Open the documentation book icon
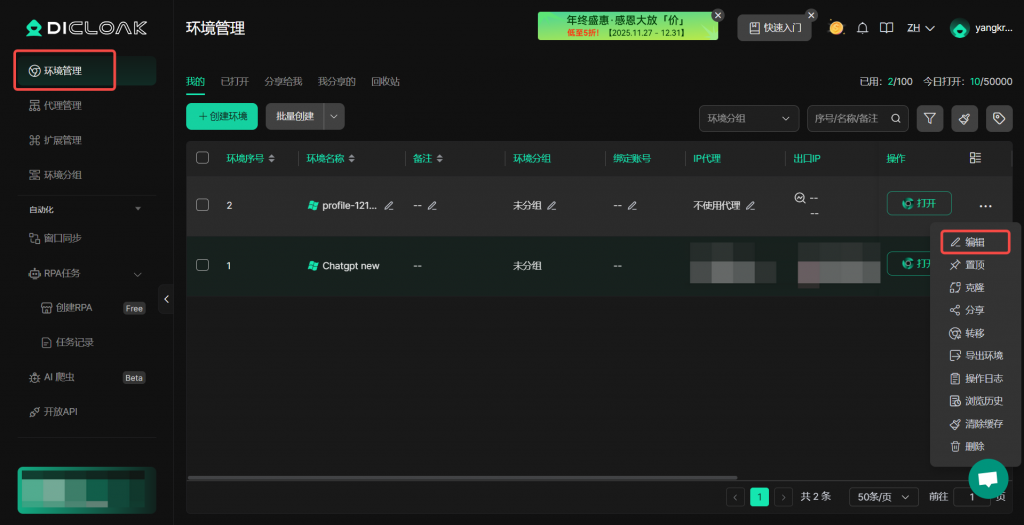 click(886, 28)
